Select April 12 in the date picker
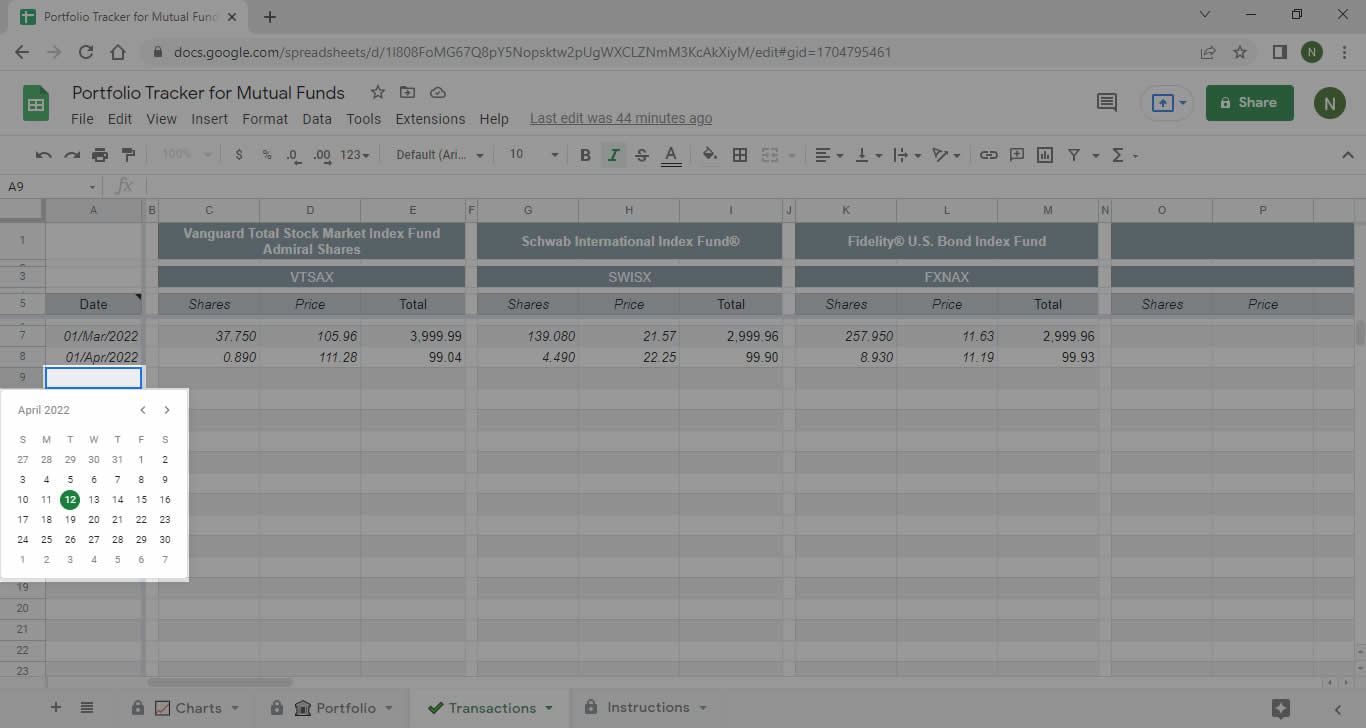The image size is (1366, 728). 69,499
